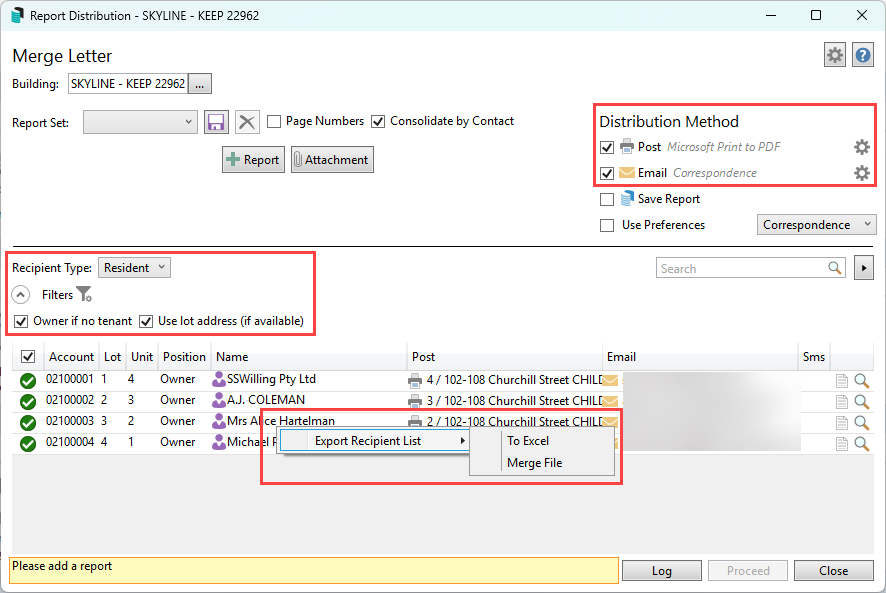Select the A.J. COLEMAN name cell
The image size is (886, 593).
(266, 400)
